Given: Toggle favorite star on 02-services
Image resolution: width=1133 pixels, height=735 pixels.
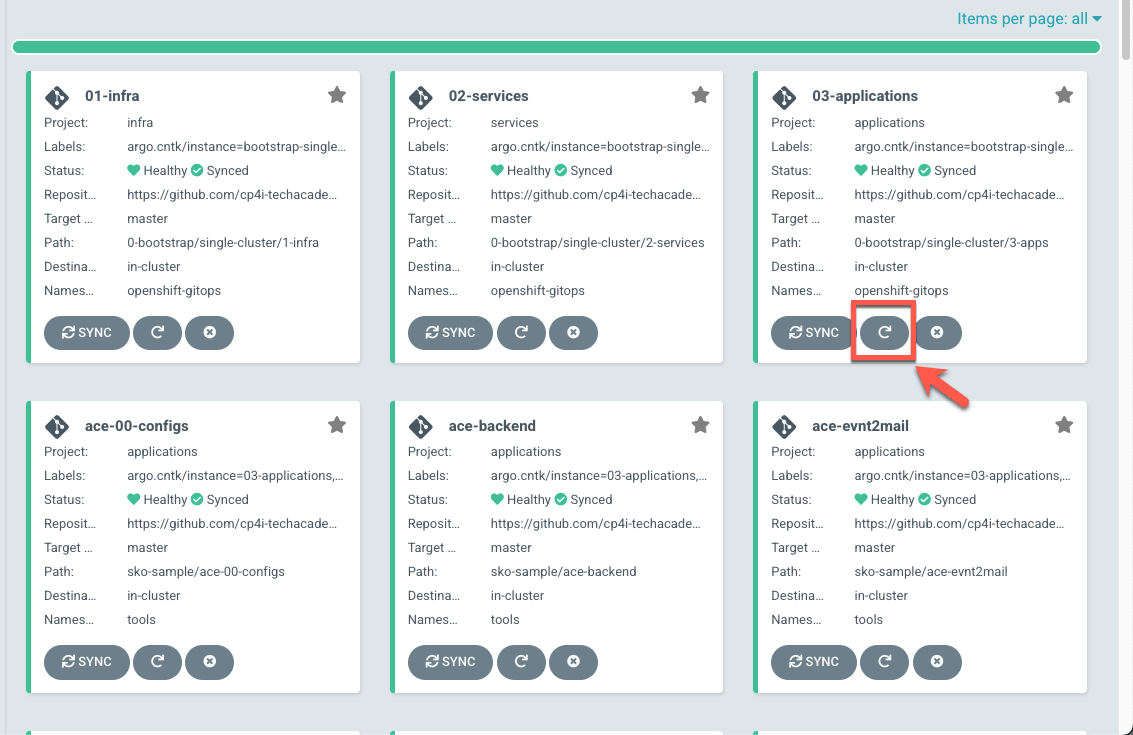Looking at the screenshot, I should pos(700,95).
